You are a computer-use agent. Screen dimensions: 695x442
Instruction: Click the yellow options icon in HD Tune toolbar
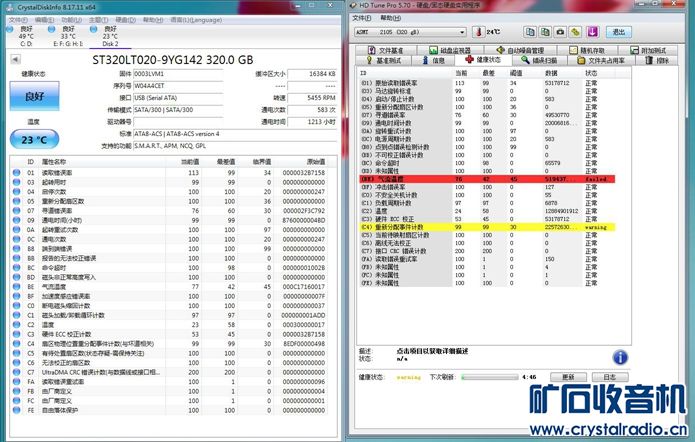coord(575,32)
